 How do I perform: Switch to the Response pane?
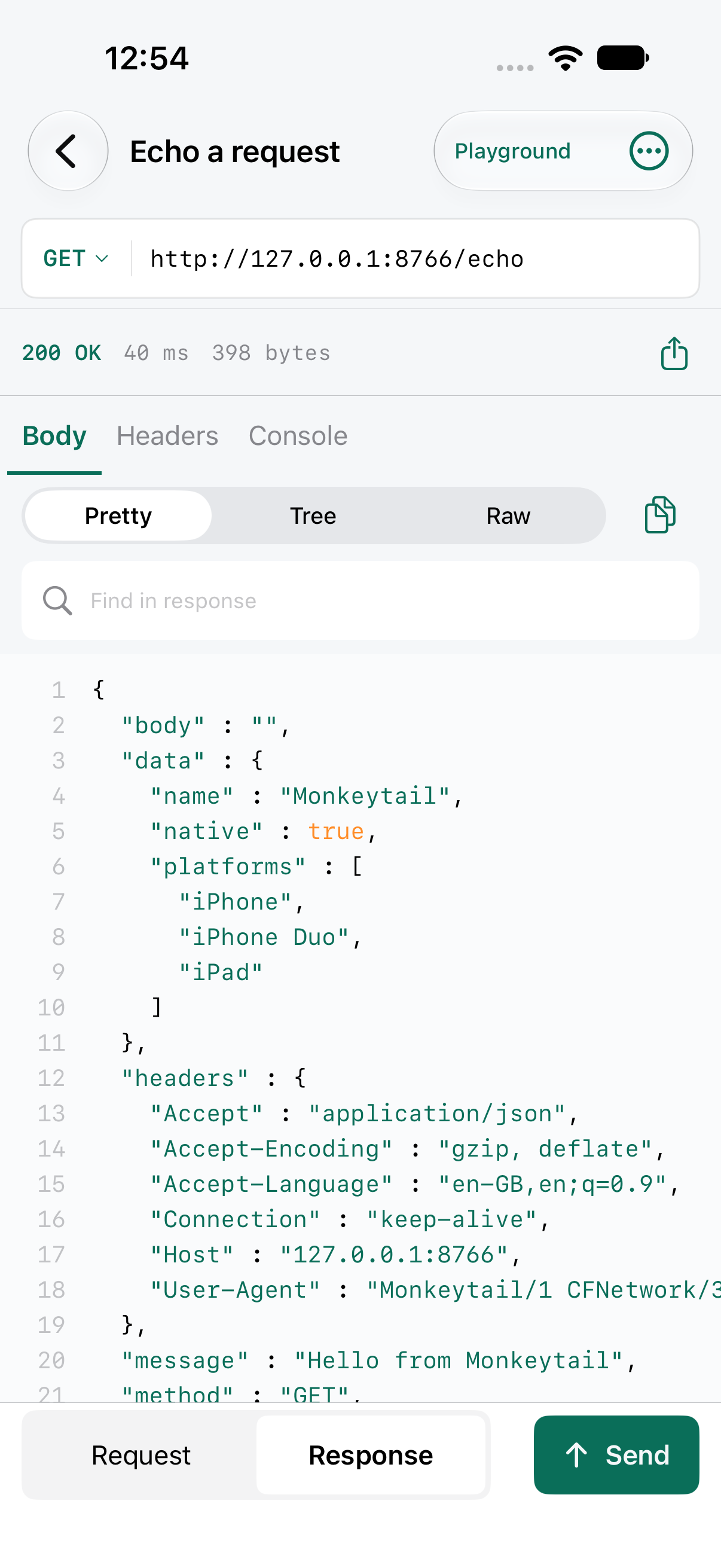371,1455
